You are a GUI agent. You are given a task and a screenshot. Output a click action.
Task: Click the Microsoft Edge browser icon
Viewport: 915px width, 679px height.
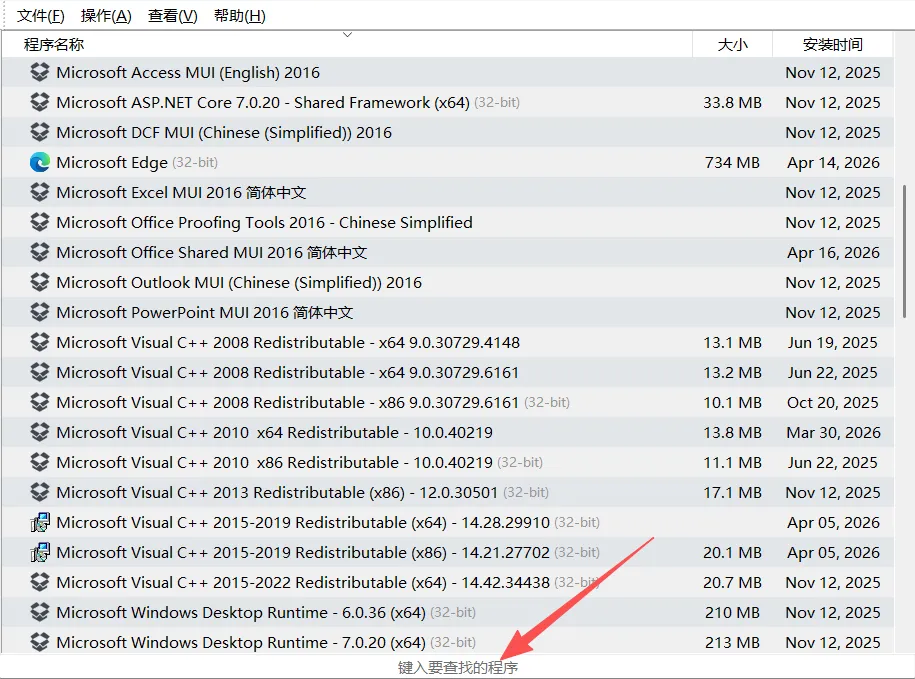[40, 162]
